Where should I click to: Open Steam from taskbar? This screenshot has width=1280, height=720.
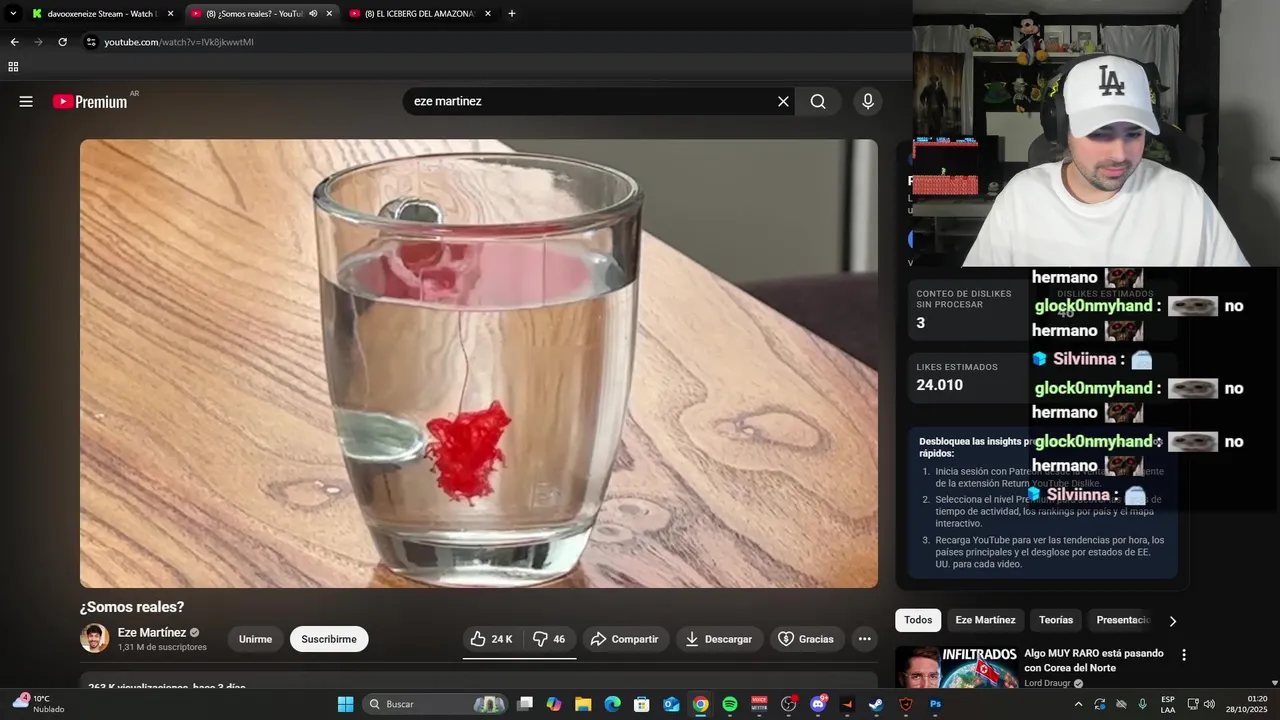[x=876, y=704]
